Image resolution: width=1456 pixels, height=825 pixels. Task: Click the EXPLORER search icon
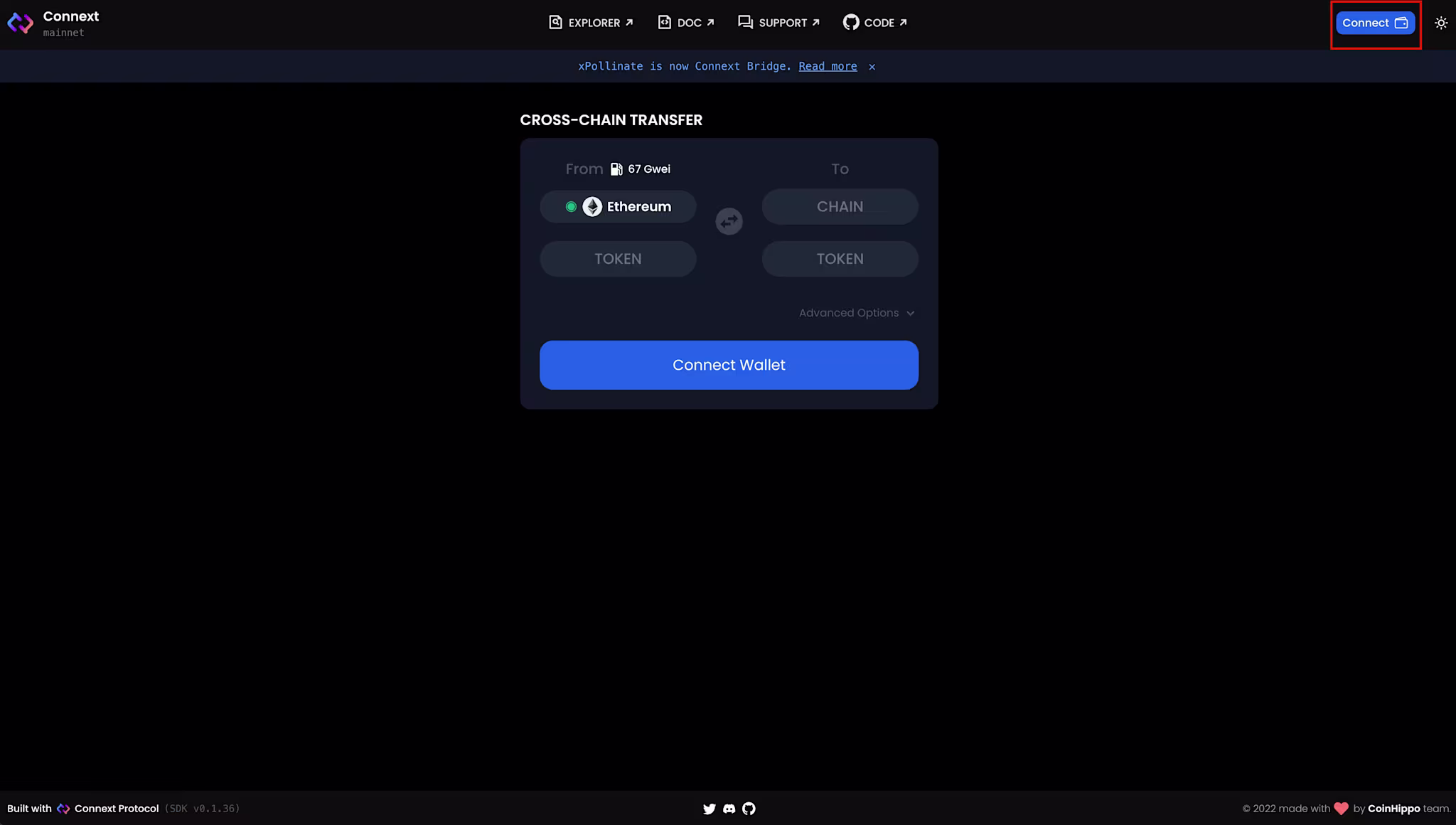[555, 23]
